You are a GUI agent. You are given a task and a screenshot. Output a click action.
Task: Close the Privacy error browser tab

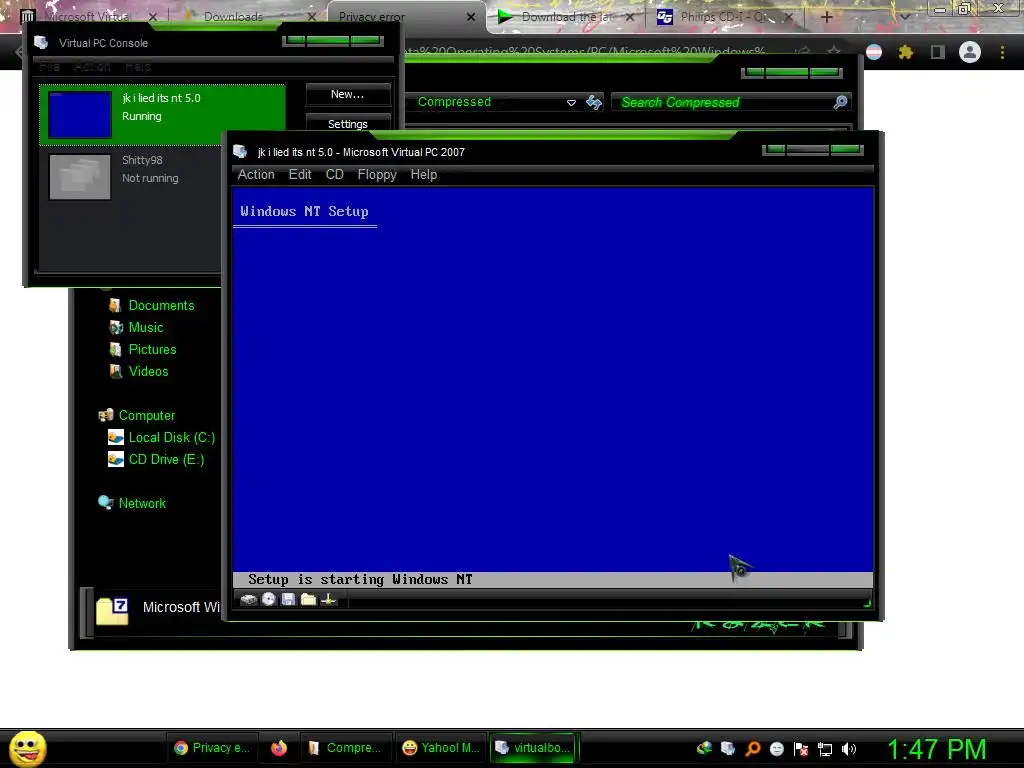470,17
